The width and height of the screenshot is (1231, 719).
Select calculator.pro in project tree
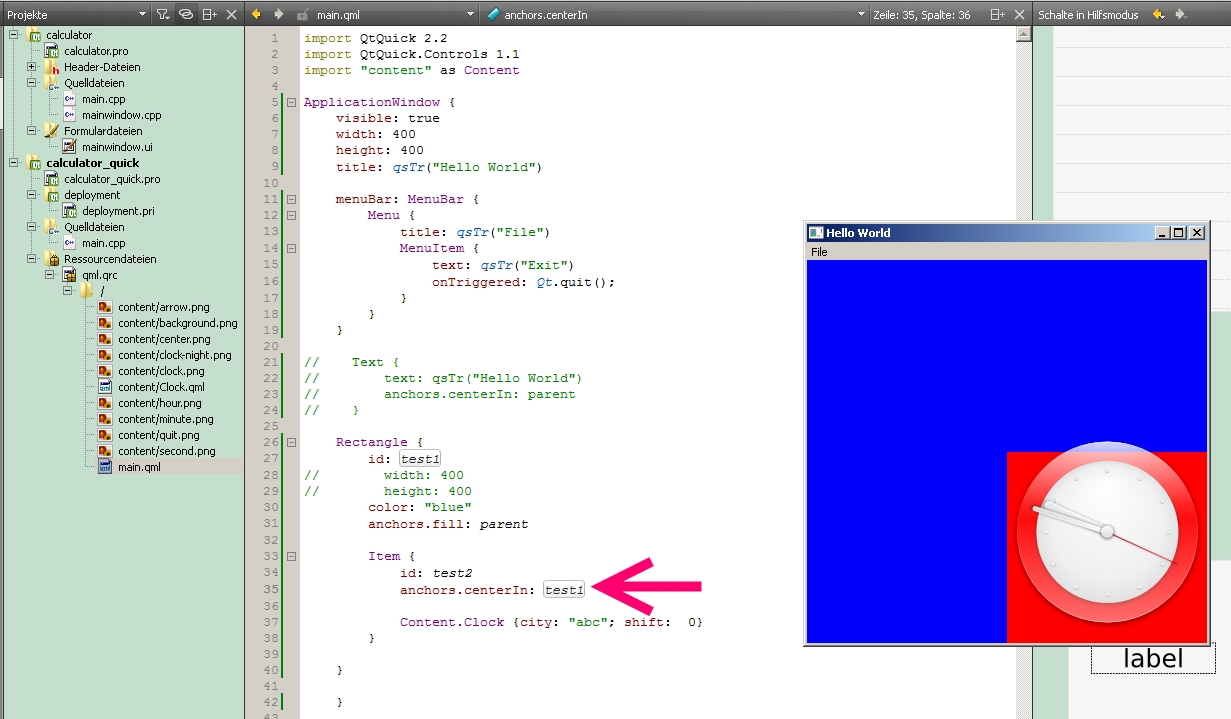click(x=96, y=51)
